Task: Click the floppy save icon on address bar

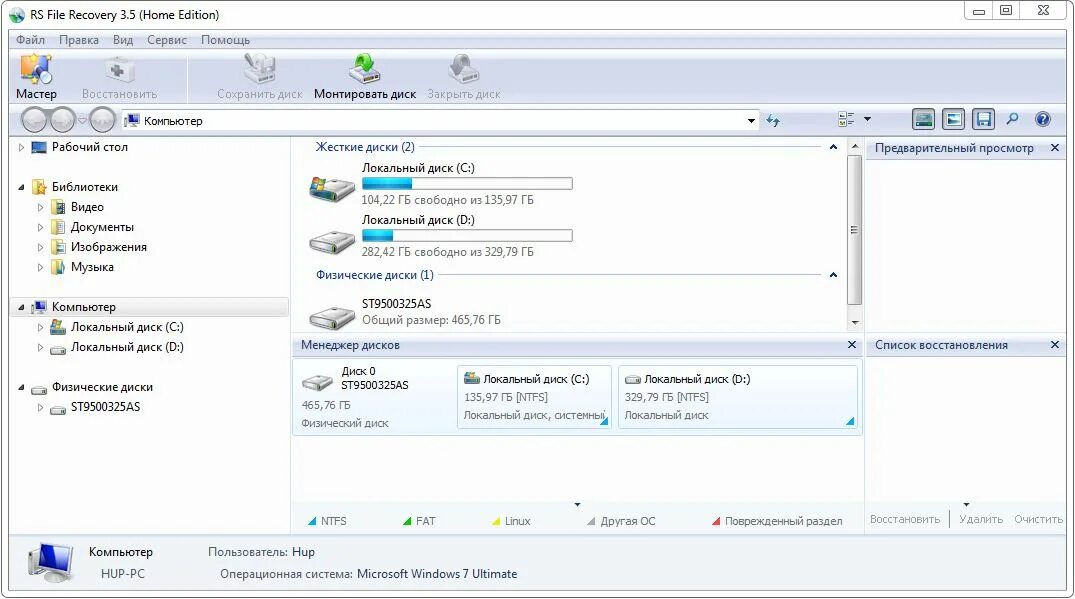Action: pyautogui.click(x=984, y=119)
